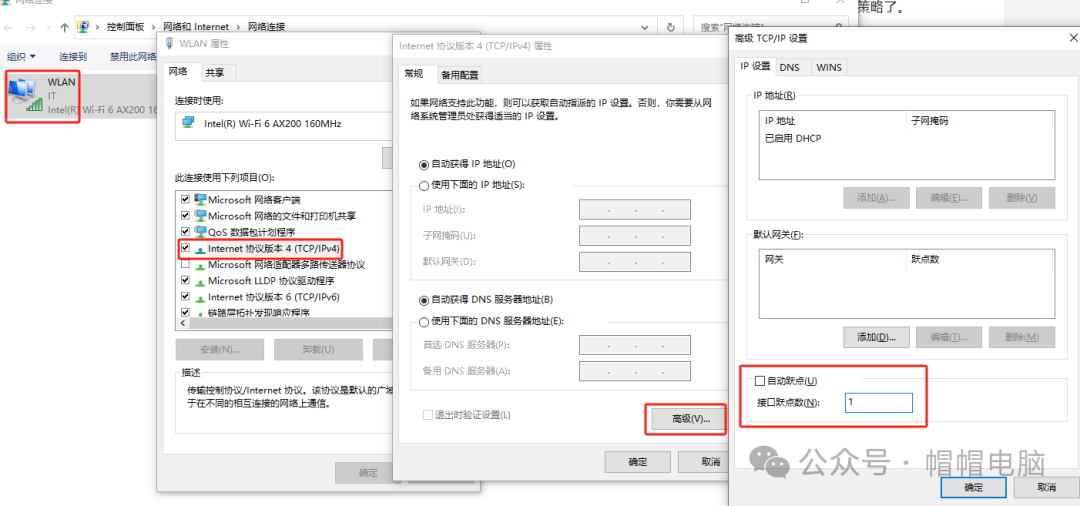Click the Back arrow in Explorer navigation

[x=10, y=27]
